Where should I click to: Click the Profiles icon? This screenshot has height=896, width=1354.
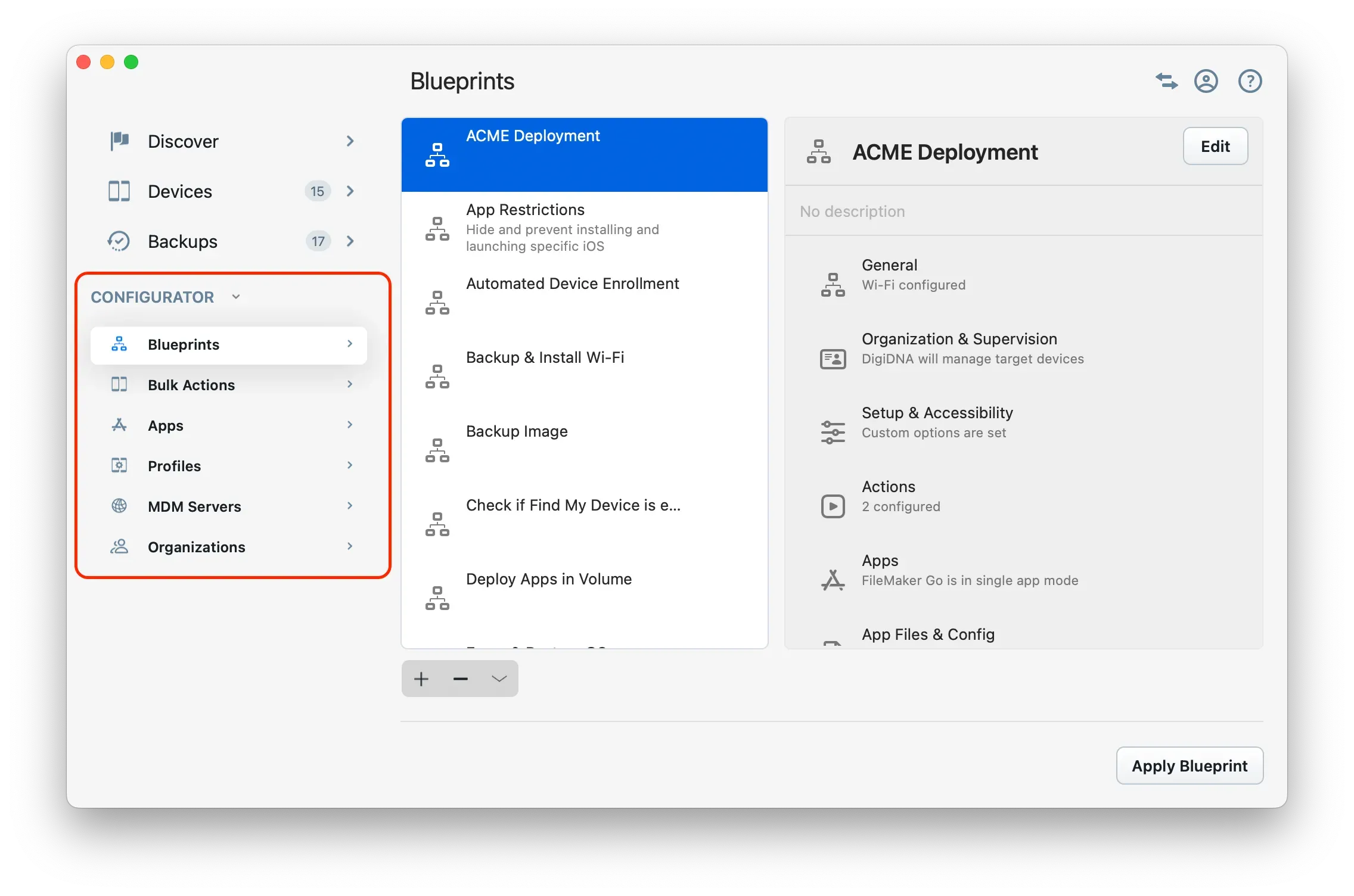[119, 465]
